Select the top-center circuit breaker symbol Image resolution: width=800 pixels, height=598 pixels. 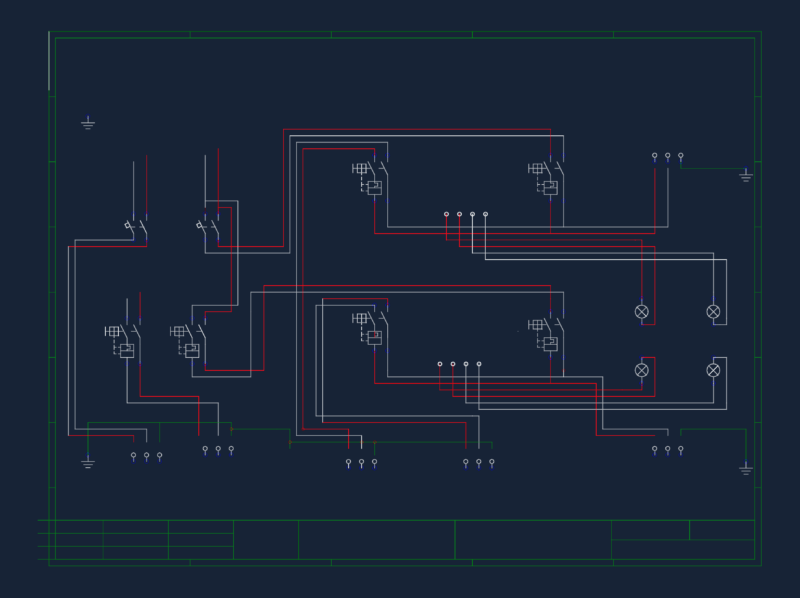pos(370,178)
